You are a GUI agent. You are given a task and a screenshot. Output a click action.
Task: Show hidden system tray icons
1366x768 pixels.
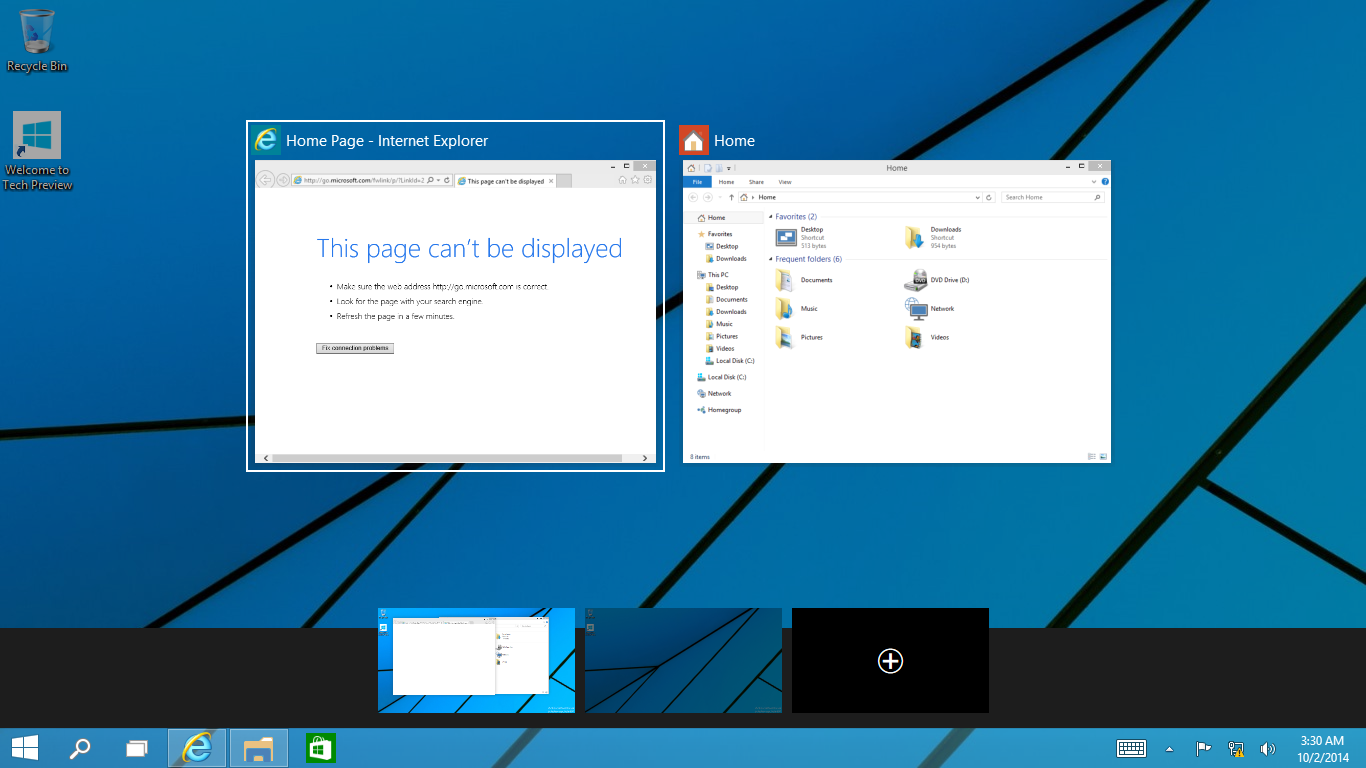coord(1170,748)
